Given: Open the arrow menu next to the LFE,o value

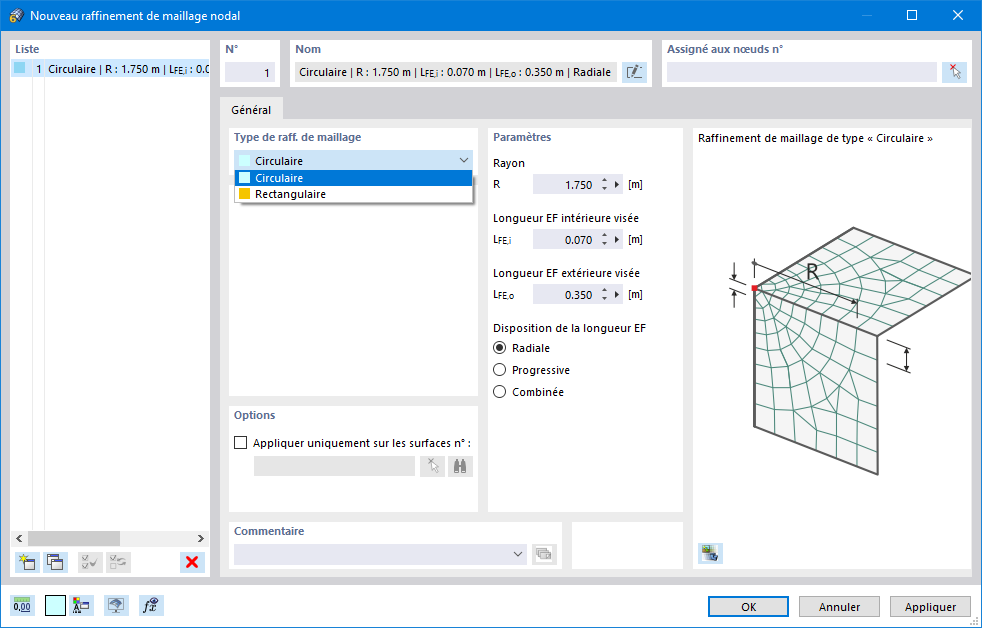Looking at the screenshot, I should click(x=617, y=295).
